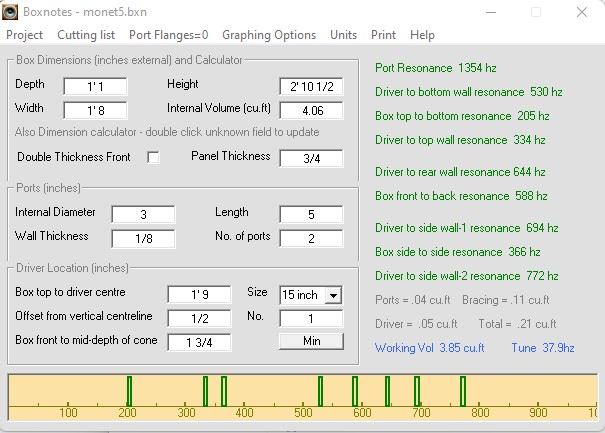Click the Panel Thickness field

click(311, 158)
